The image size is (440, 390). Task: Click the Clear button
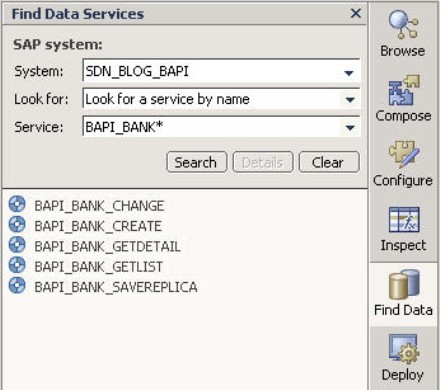point(329,162)
